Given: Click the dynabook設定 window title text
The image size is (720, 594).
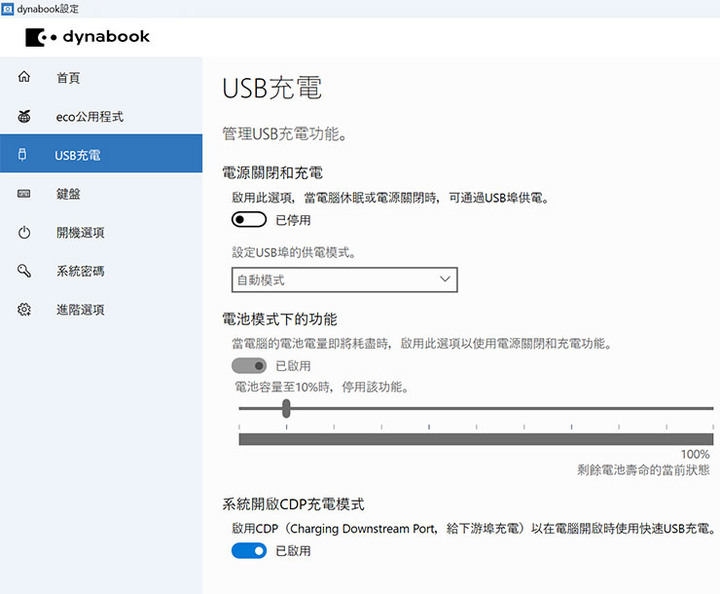Looking at the screenshot, I should tap(48, 9).
